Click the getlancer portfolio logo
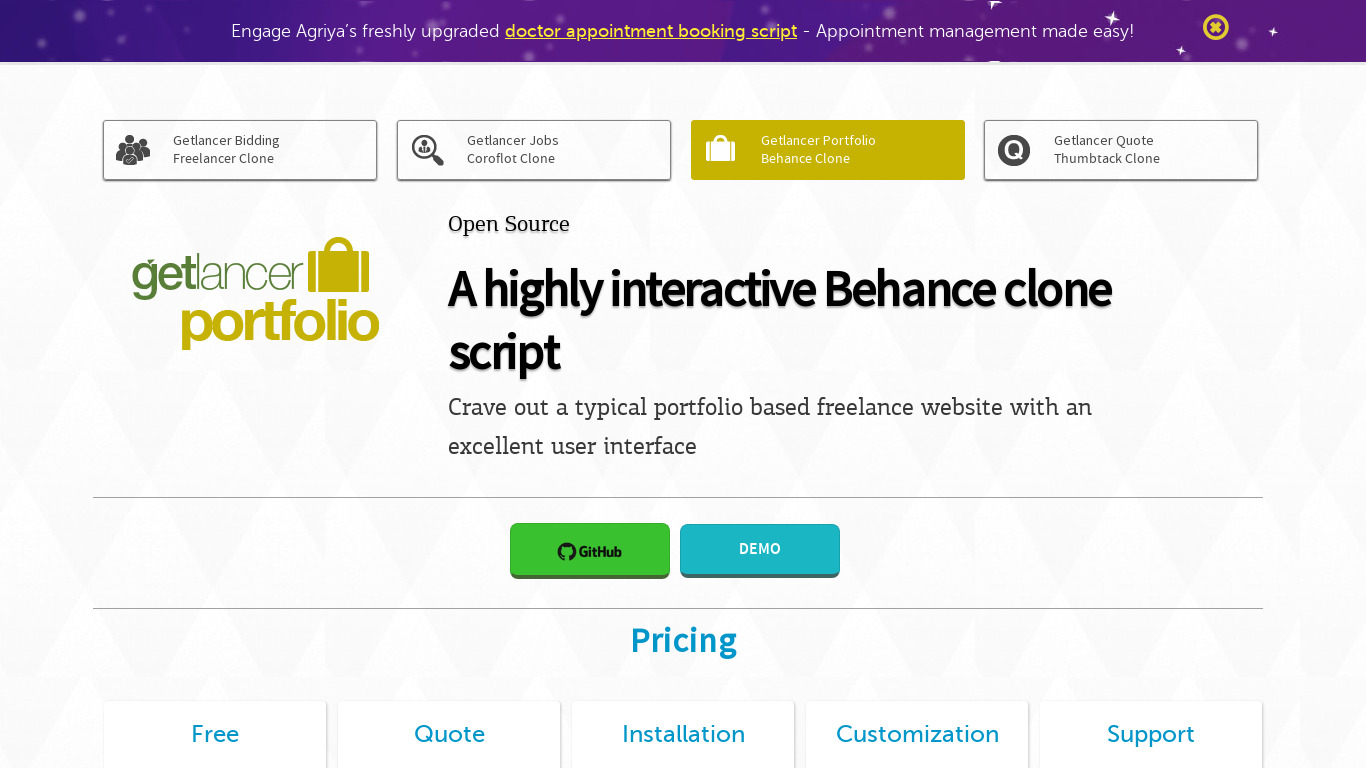The width and height of the screenshot is (1366, 768). pos(255,293)
